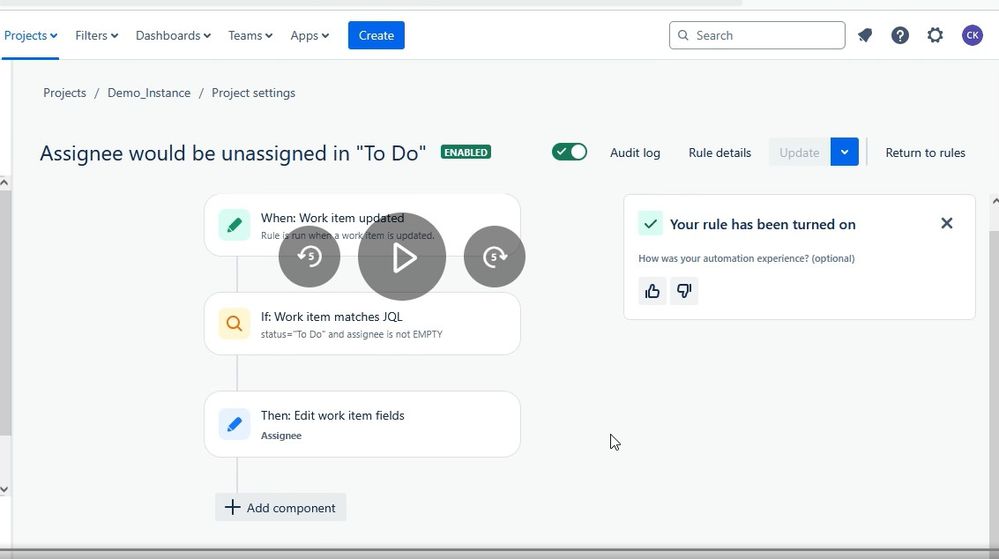Select the Edit work item fields card
The width and height of the screenshot is (999, 559).
point(362,424)
